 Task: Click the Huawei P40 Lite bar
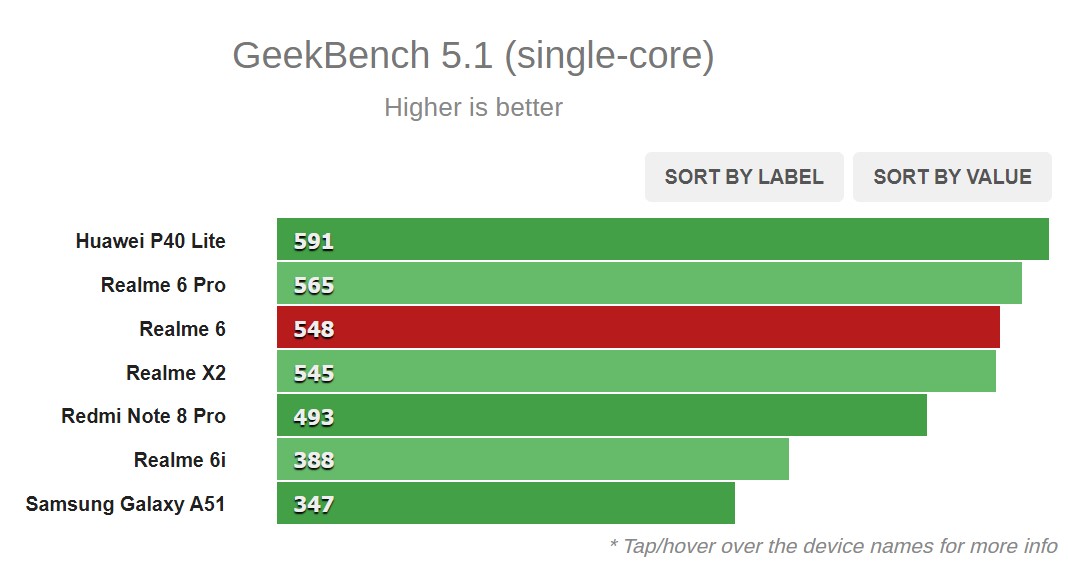663,239
